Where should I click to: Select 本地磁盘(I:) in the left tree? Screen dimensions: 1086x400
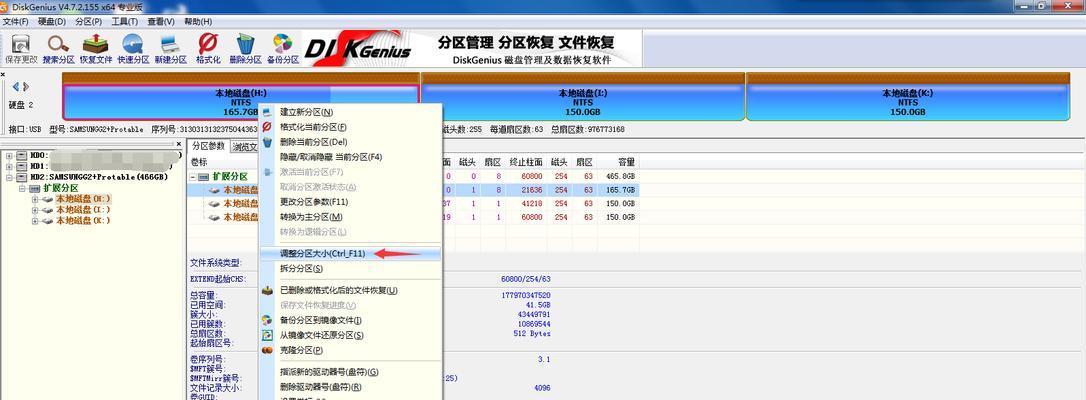83,210
